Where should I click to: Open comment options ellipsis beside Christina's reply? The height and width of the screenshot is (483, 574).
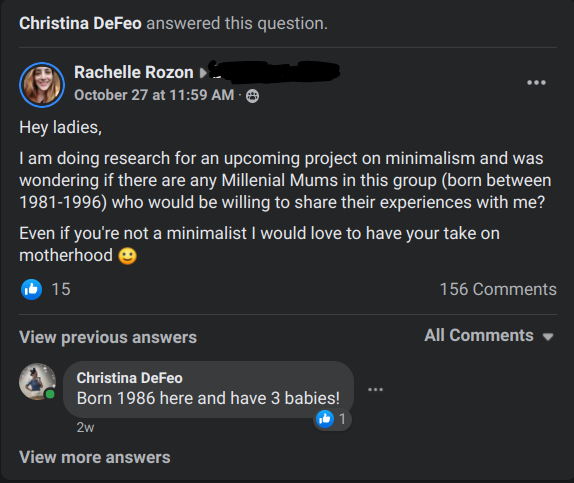coord(376,389)
